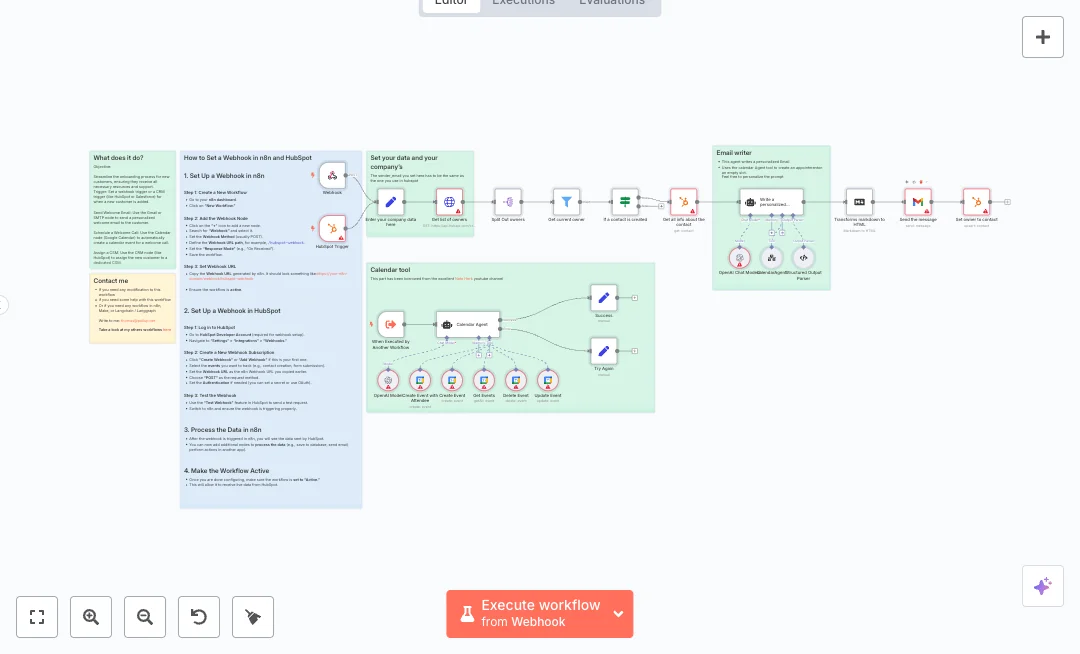Add a node with the plus button

[1042, 37]
